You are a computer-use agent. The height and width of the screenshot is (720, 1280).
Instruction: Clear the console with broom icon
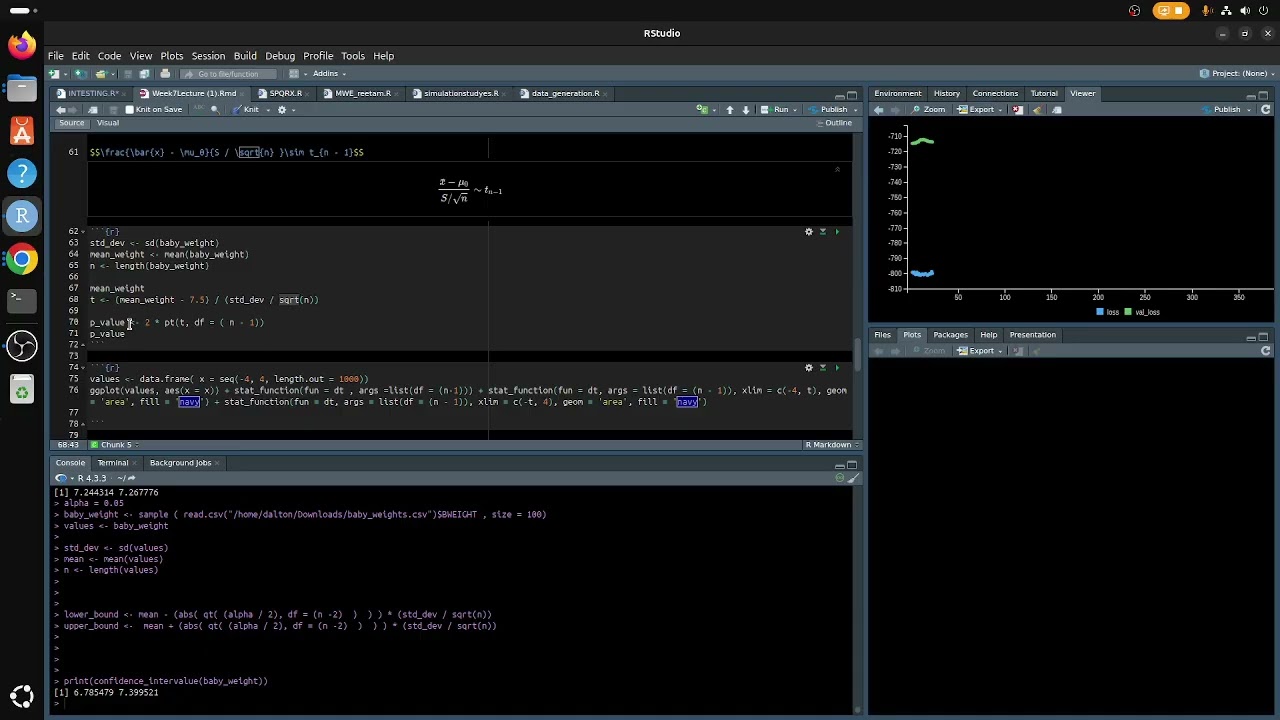(853, 478)
